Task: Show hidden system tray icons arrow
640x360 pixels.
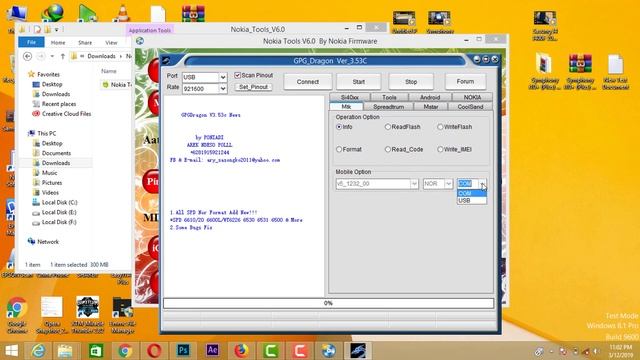Action: (x=551, y=351)
